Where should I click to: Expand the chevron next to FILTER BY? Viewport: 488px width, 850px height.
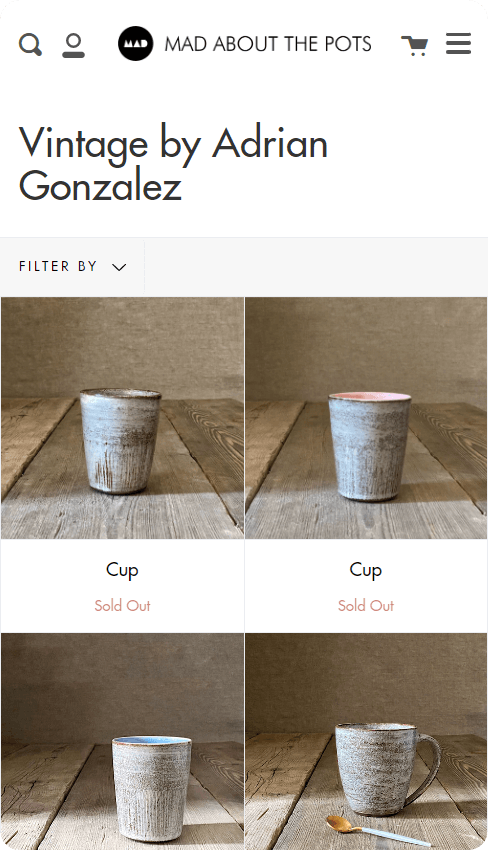(x=119, y=267)
